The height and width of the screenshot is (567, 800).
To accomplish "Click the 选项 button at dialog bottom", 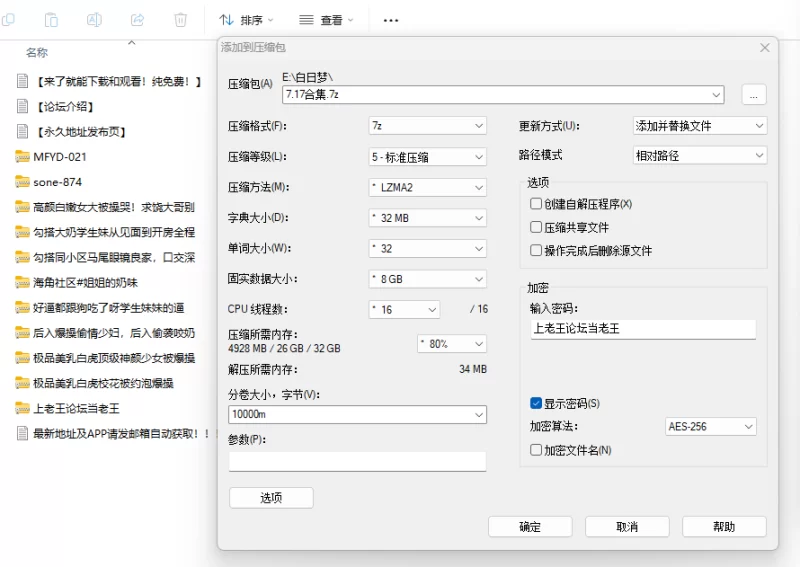I will click(271, 498).
